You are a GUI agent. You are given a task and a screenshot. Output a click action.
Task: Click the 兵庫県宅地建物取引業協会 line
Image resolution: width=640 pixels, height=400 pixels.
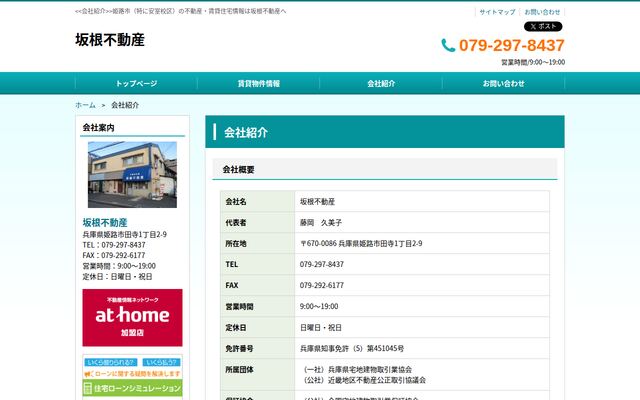[x=357, y=369]
